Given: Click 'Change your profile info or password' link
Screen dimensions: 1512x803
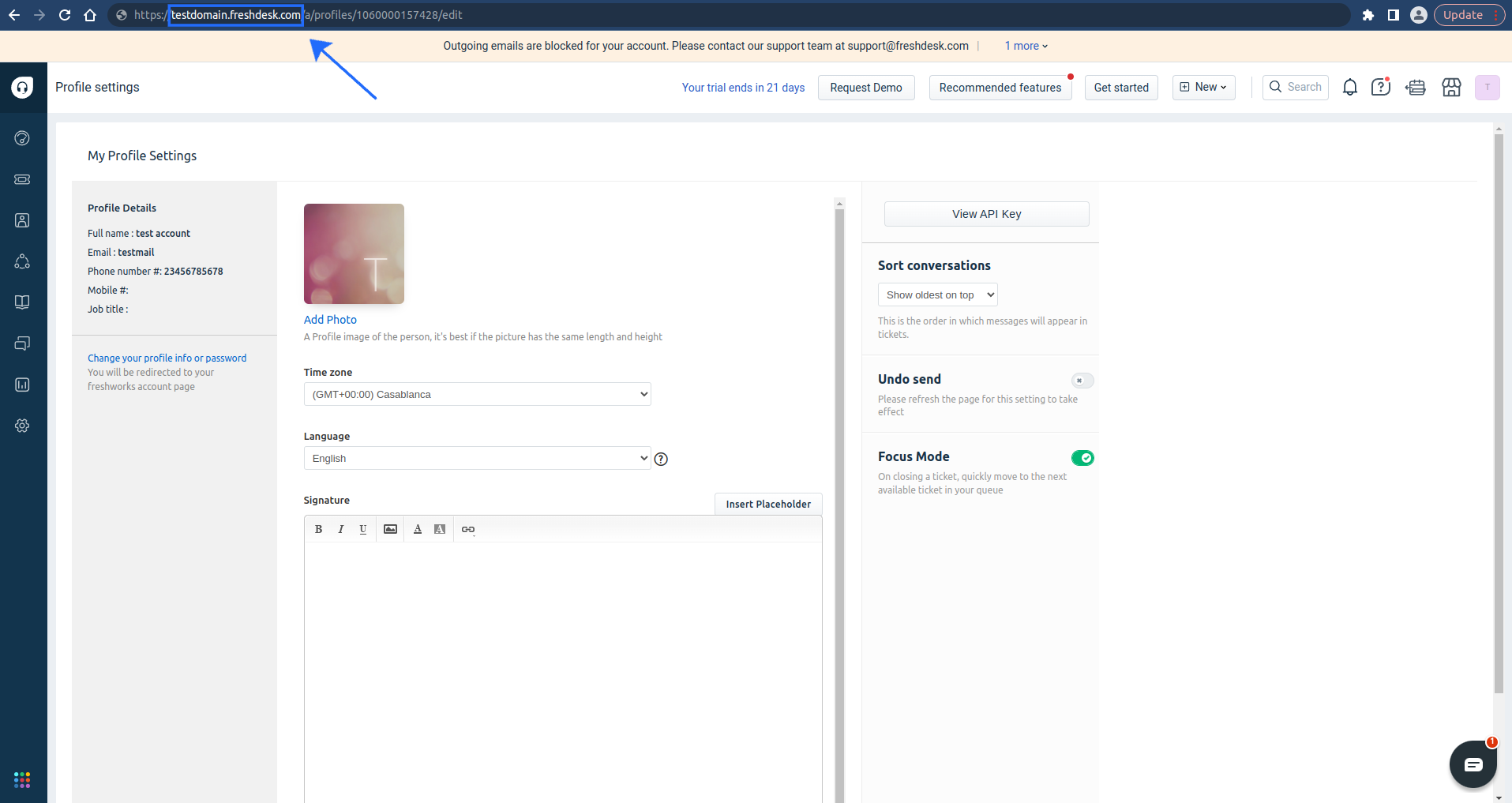Looking at the screenshot, I should (167, 358).
